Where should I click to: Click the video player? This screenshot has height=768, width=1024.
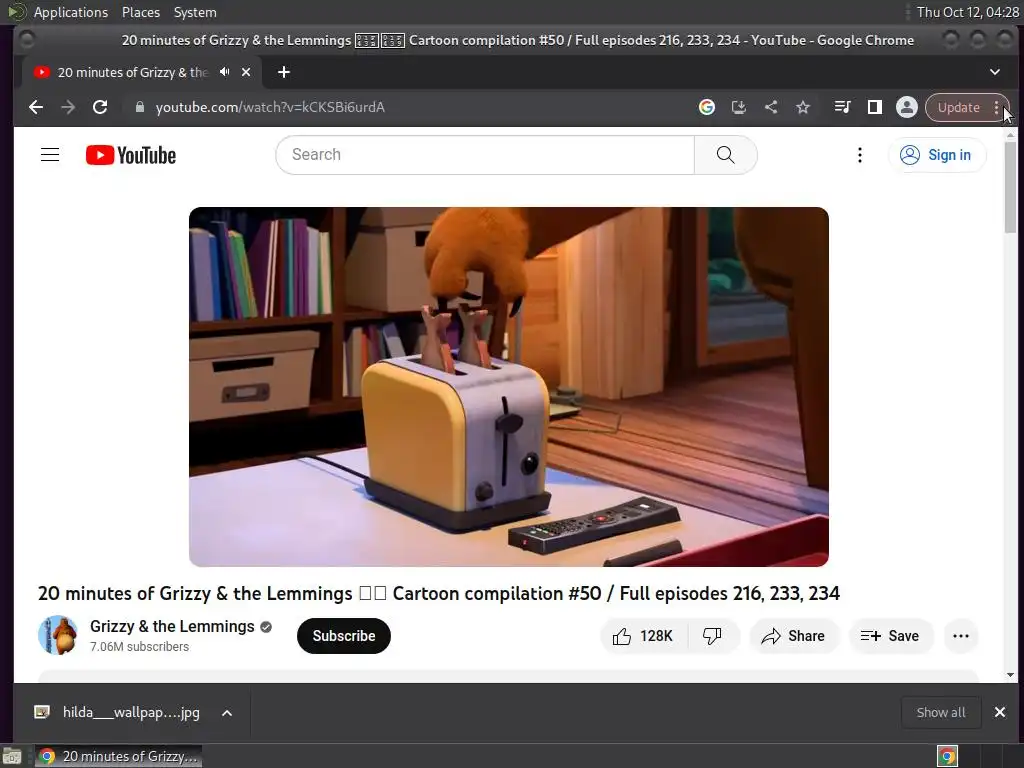pyautogui.click(x=509, y=387)
